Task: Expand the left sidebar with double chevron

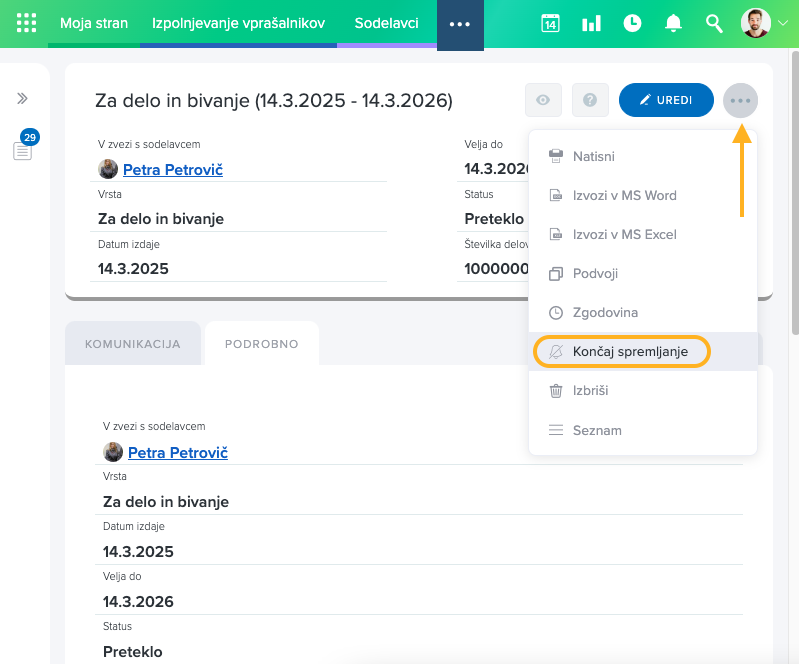Action: coord(22,98)
